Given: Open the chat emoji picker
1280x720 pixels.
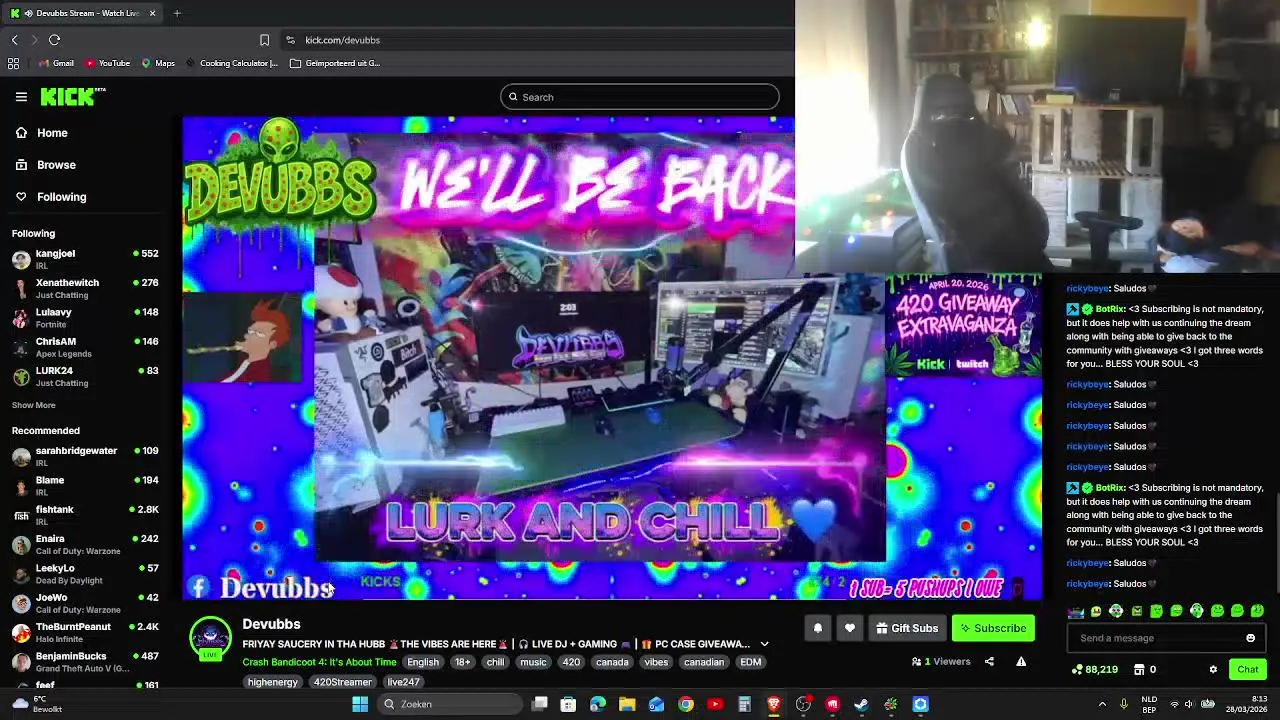Looking at the screenshot, I should pyautogui.click(x=1250, y=638).
